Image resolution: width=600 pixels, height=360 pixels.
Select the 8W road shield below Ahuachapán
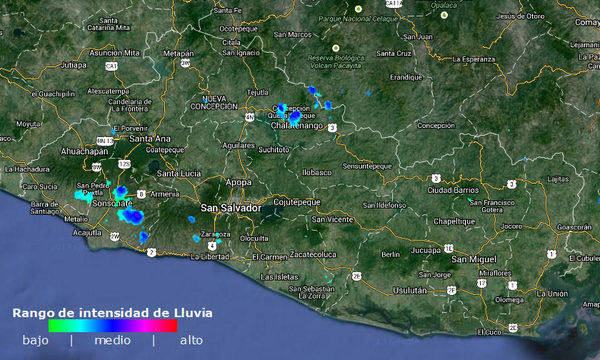tap(96, 167)
